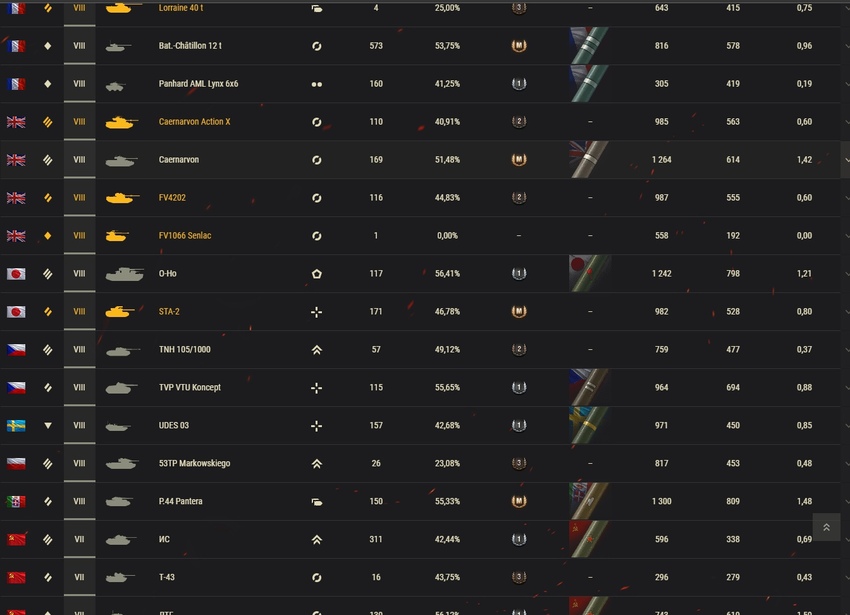Screen dimensions: 850x615
Task: Select the TNH 105/1000 table row
Action: click(420, 350)
